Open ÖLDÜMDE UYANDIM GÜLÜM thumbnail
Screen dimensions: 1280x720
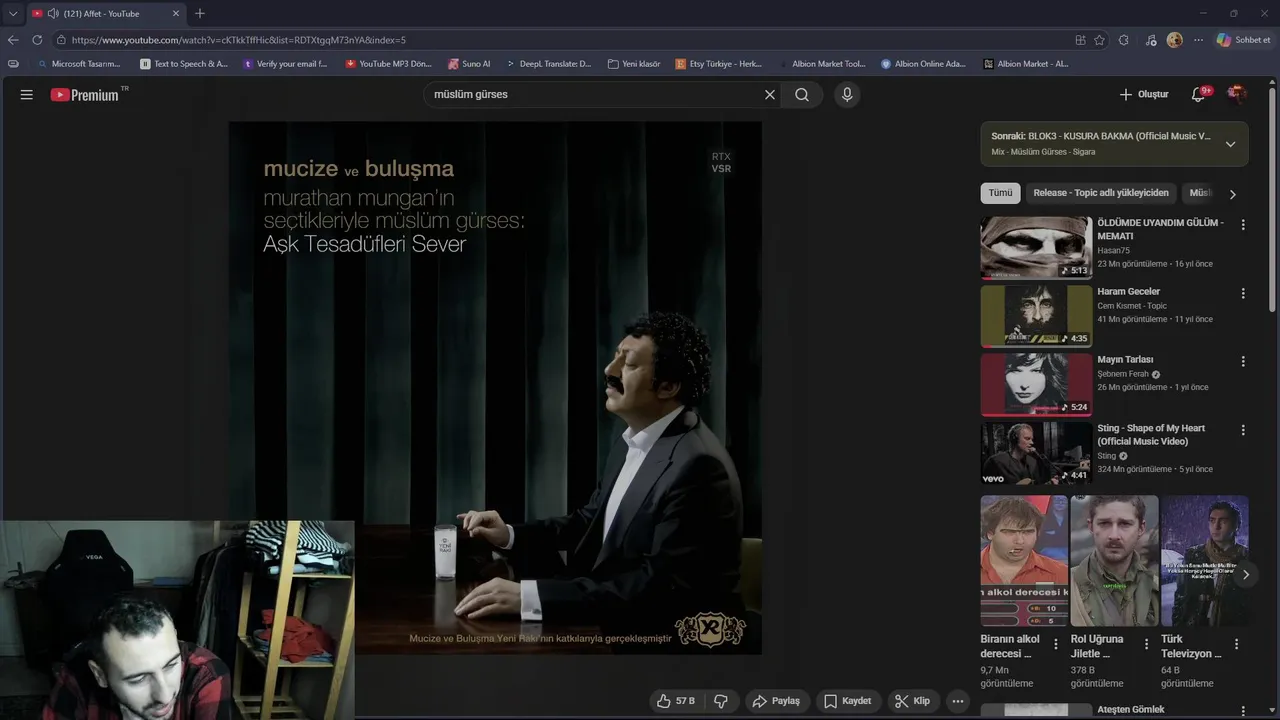tap(1036, 247)
